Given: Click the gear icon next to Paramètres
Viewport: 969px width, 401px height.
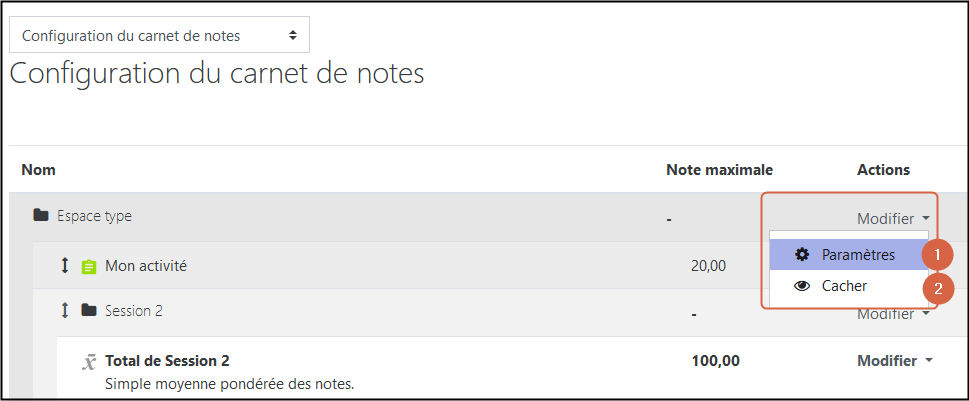Looking at the screenshot, I should point(802,255).
